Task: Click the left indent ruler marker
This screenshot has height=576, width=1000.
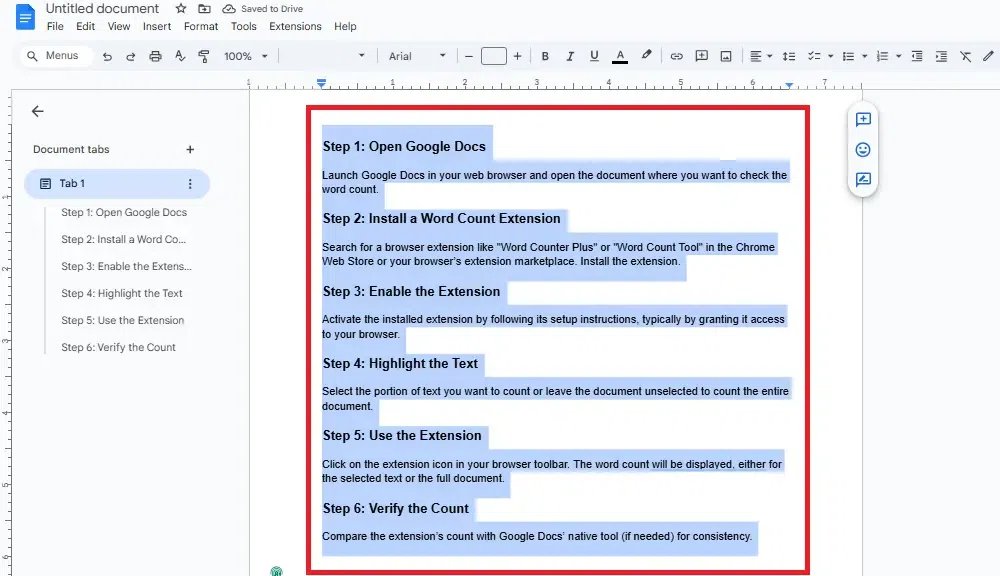Action: (321, 83)
